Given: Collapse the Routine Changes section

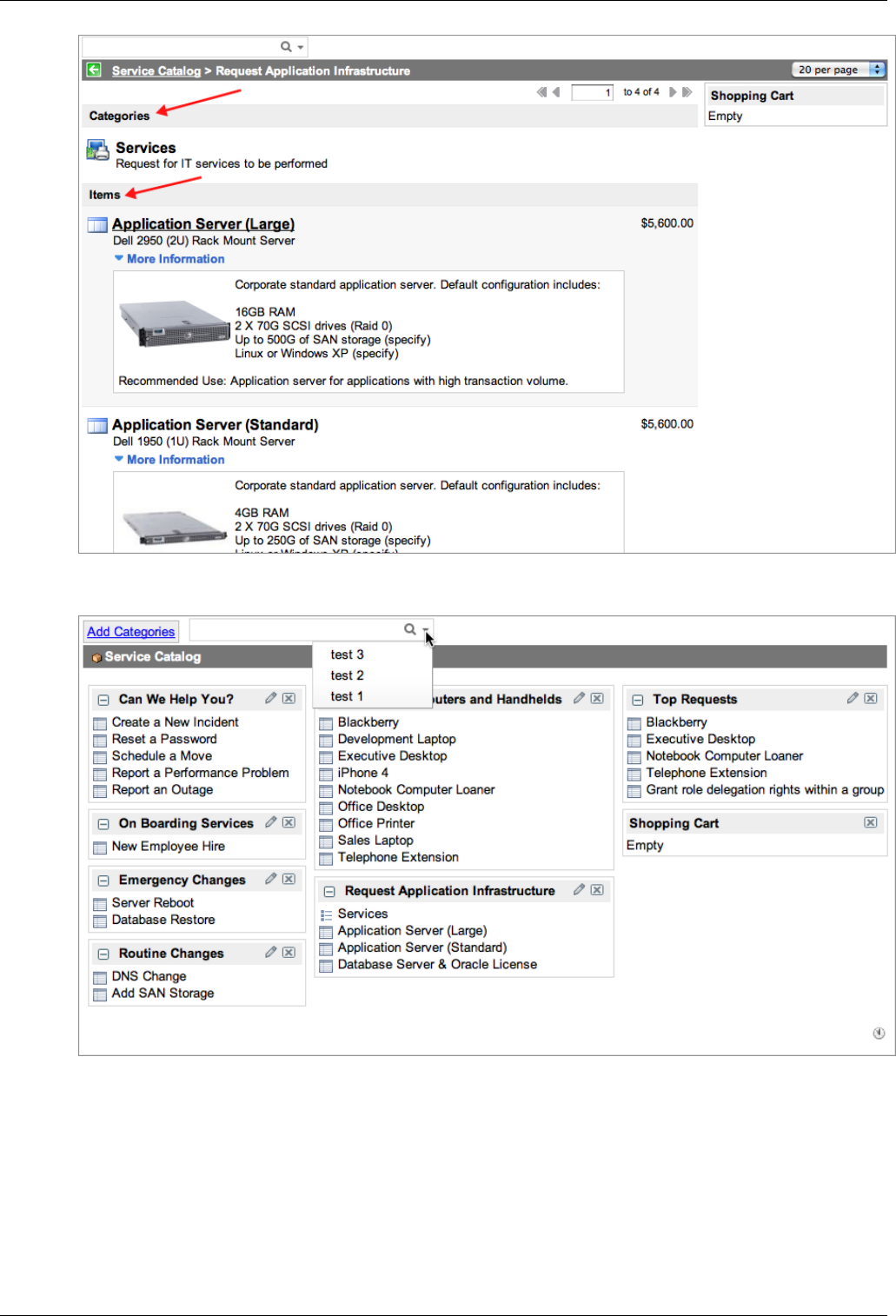Looking at the screenshot, I should 103,954.
